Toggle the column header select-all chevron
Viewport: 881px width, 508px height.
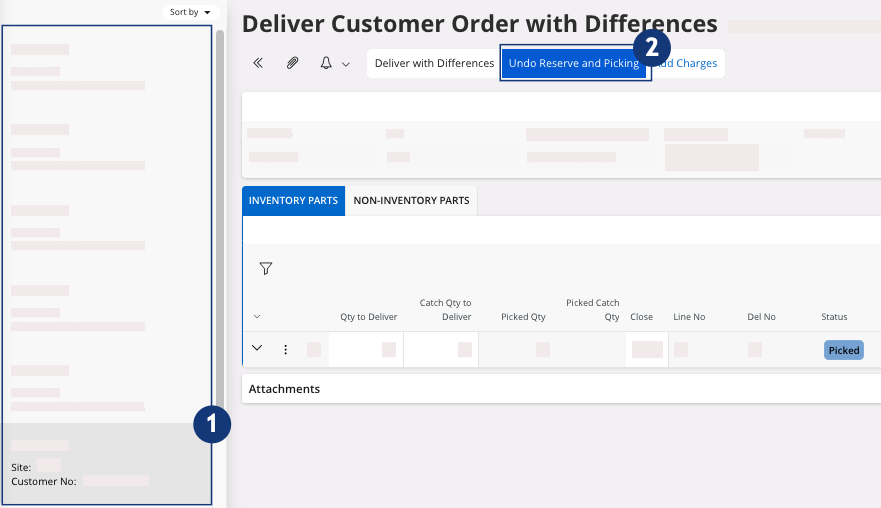coord(257,317)
